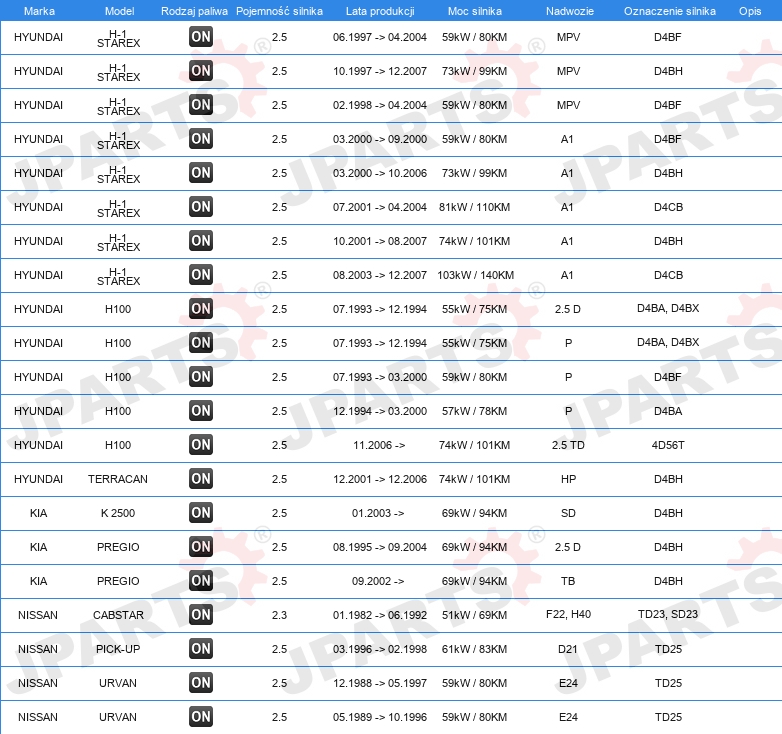The height and width of the screenshot is (734, 782).
Task: Click engine code TD23, SD23
Action: coord(668,614)
